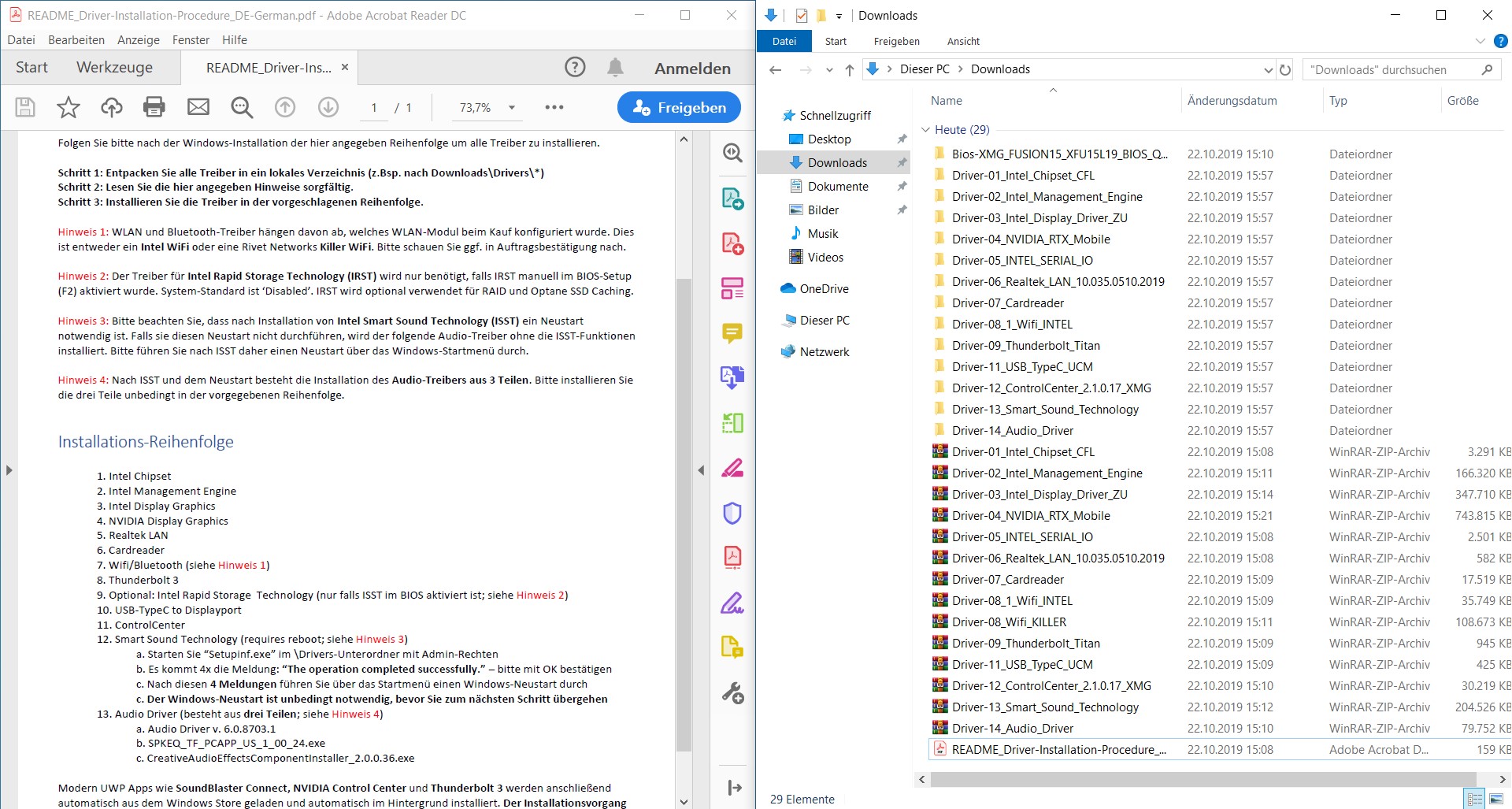Screen dimensions: 1512x809
Task: Open the more tools ellipsis menu
Action: [x=554, y=107]
